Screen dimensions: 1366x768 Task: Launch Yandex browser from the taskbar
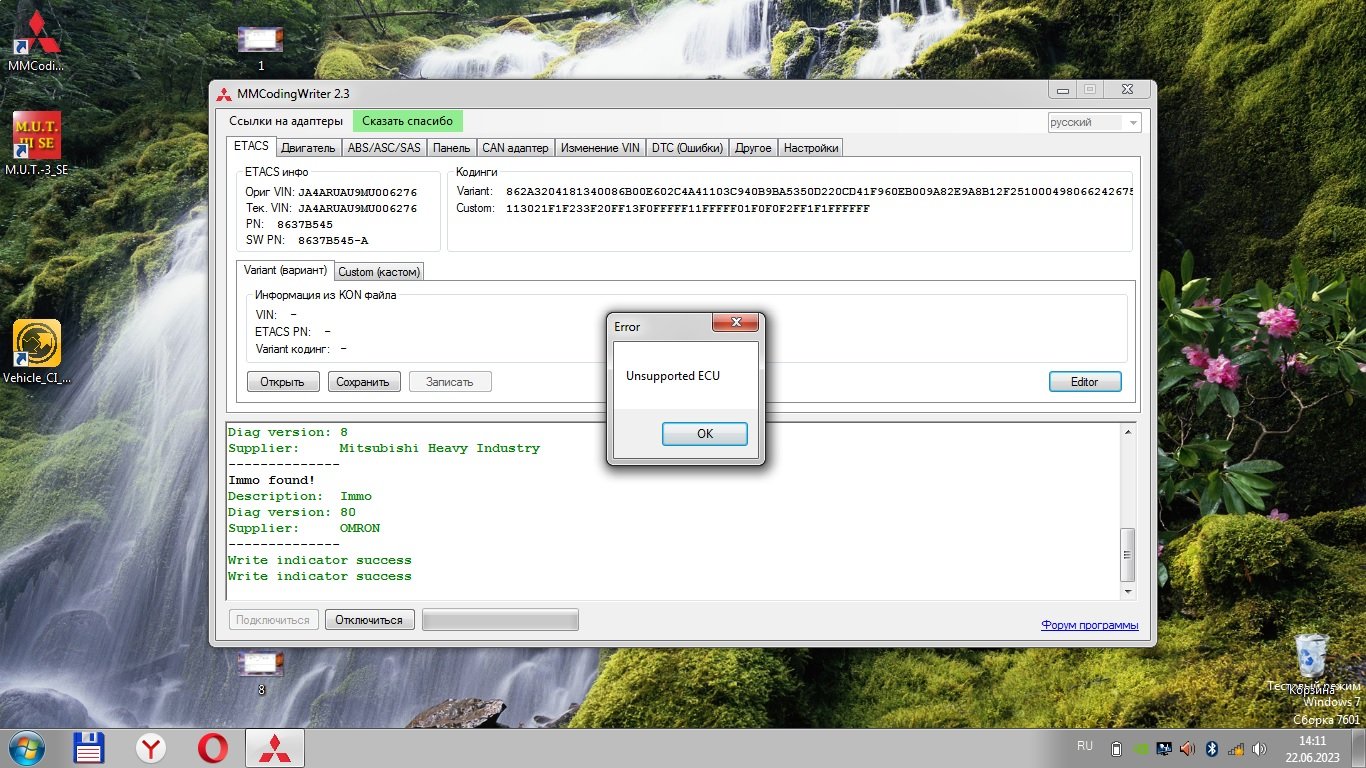151,748
